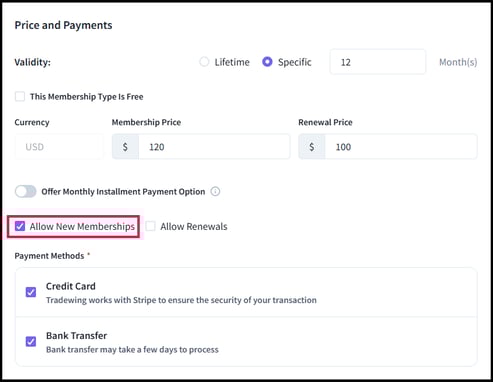Click the Bank Transfer option title
The width and height of the screenshot is (493, 382).
tap(77, 336)
